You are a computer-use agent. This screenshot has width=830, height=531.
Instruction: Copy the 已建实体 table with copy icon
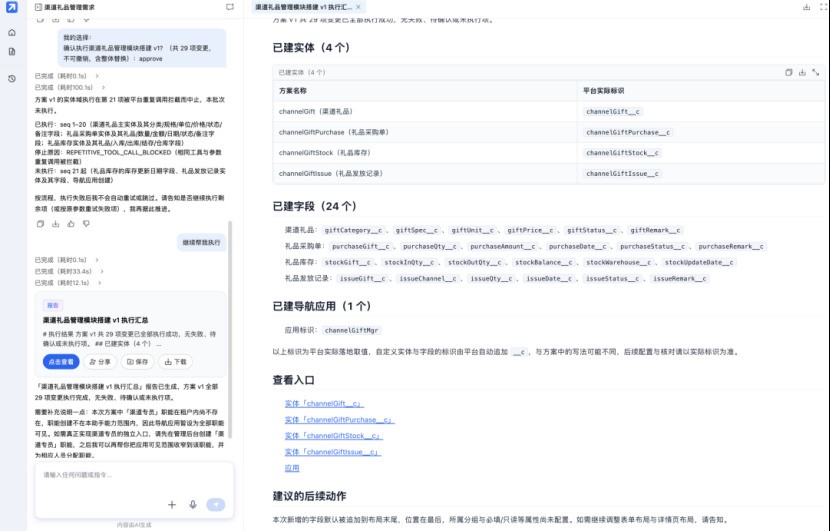pos(789,73)
